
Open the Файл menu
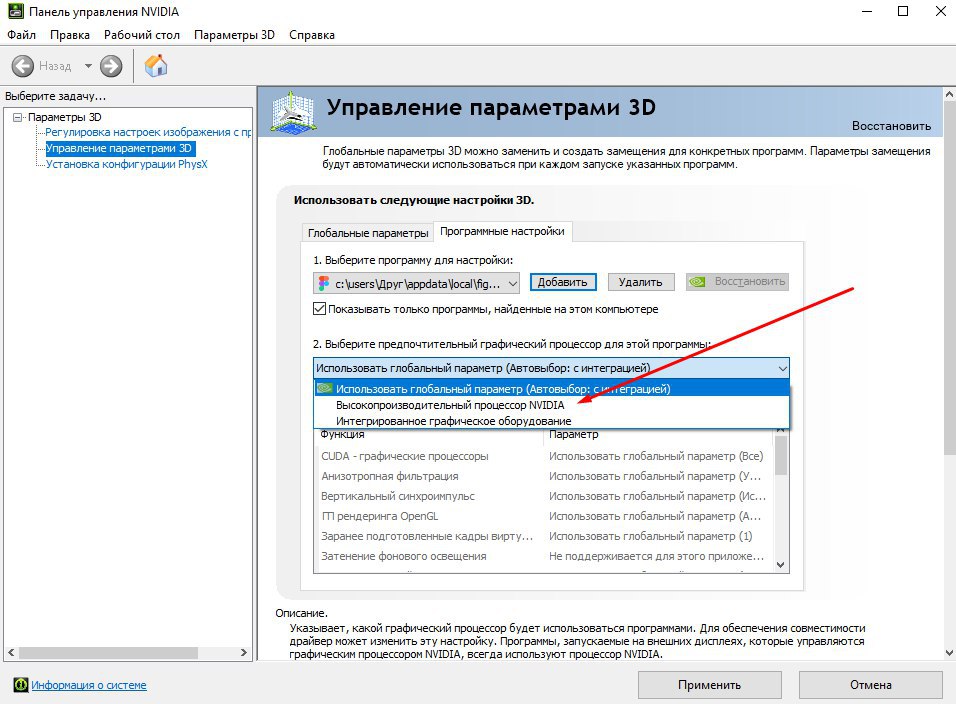[21, 35]
